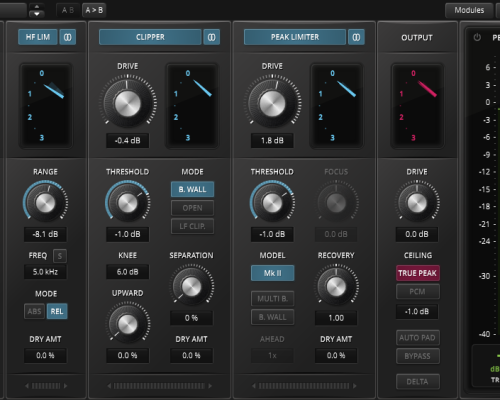Click the Output DRIVE knob
The image size is (500, 400).
[x=417, y=203]
